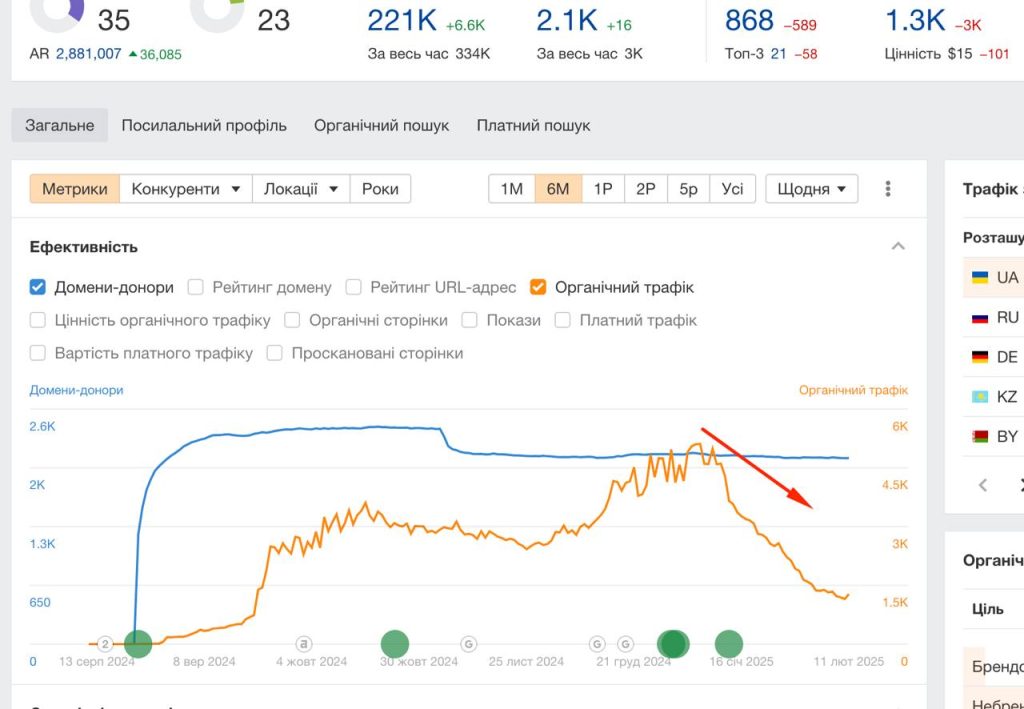Screen dimensions: 1024x709
Task: Select the 1P time range button
Action: [603, 189]
